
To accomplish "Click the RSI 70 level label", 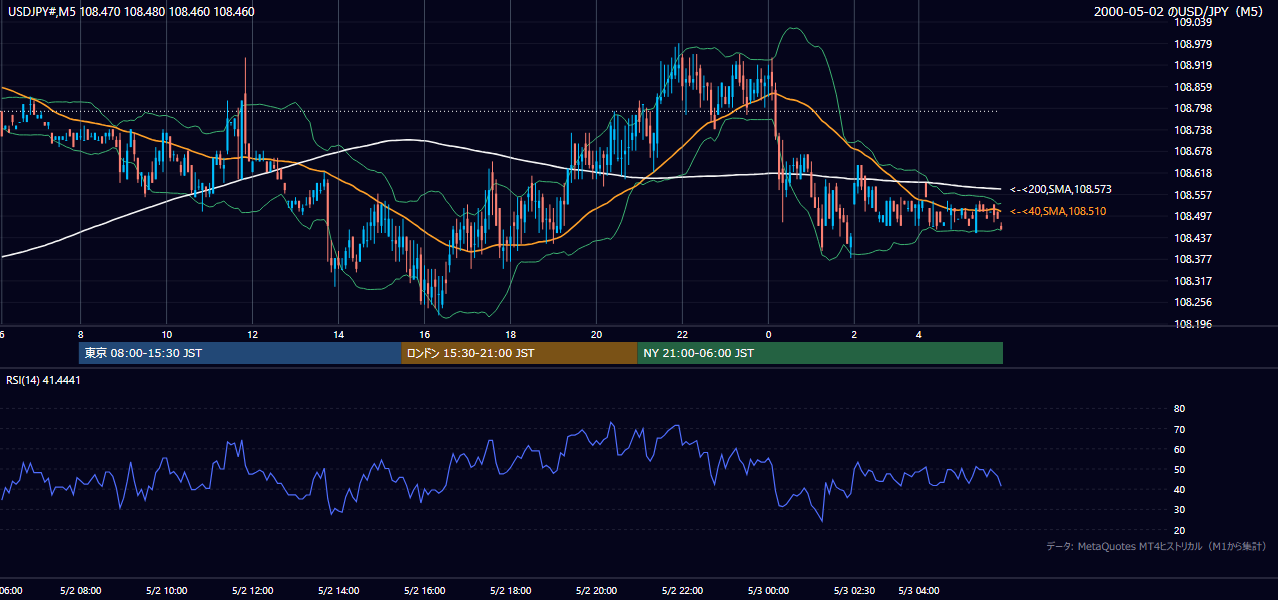I will click(1179, 429).
